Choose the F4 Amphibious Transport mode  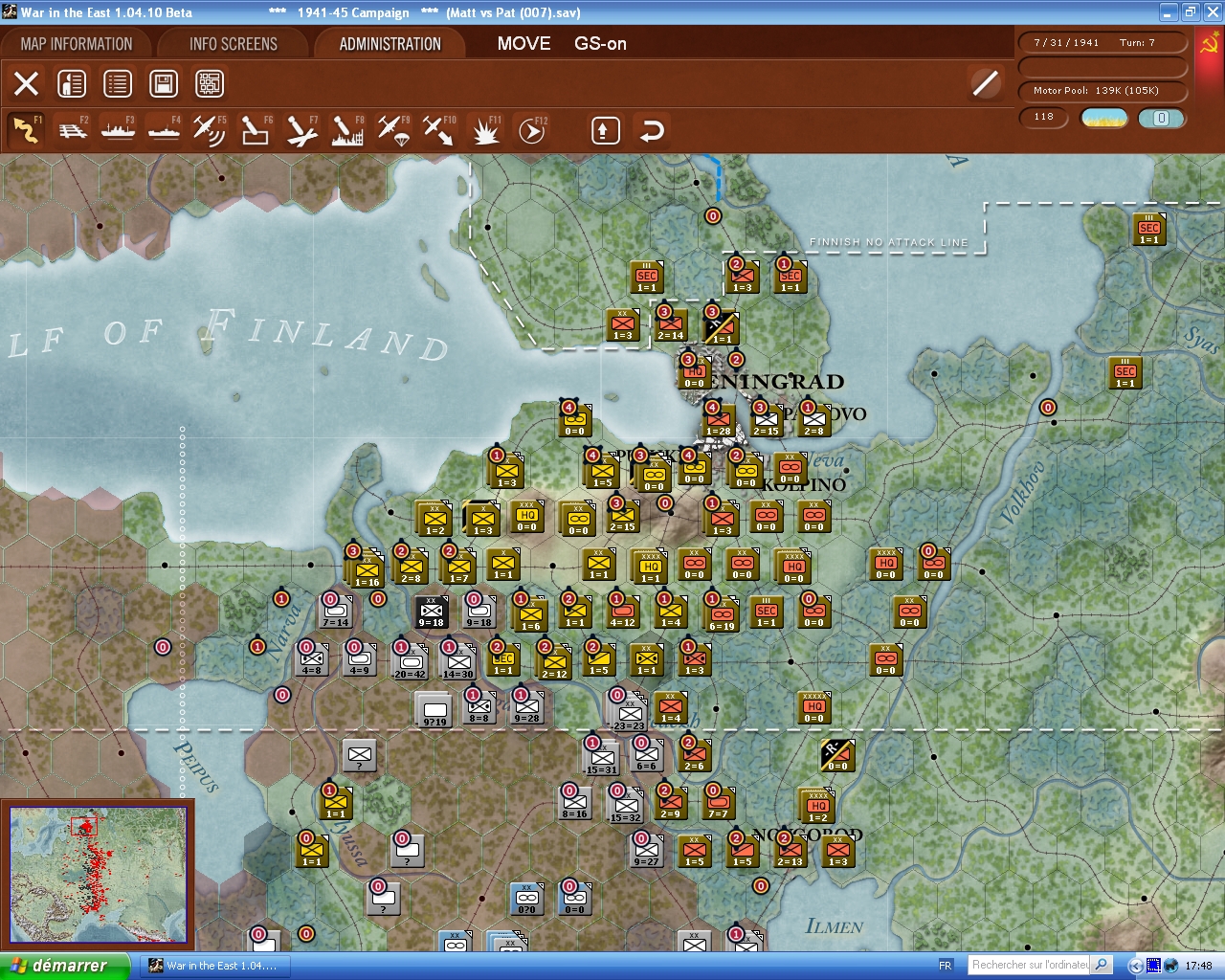point(164,130)
